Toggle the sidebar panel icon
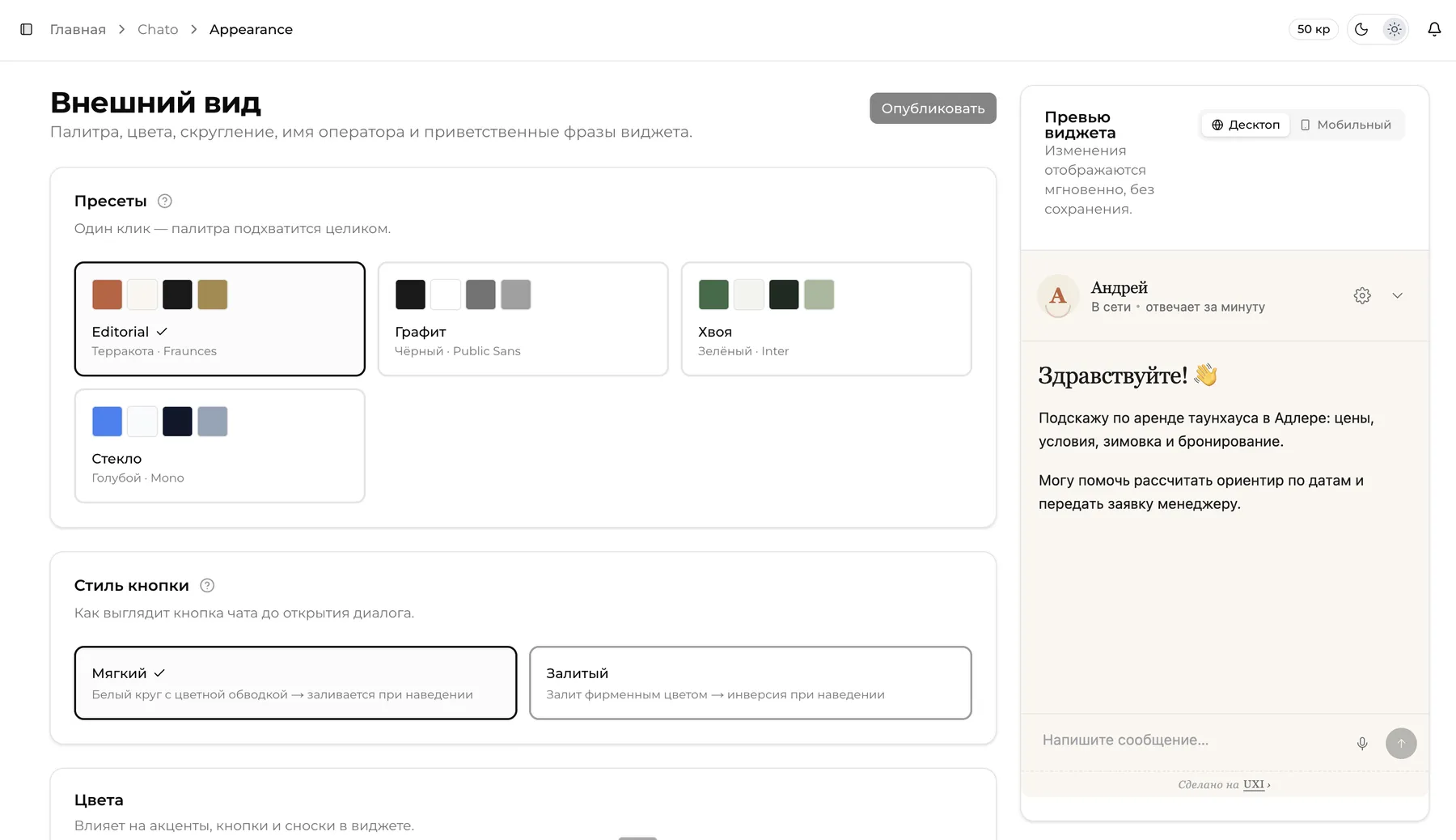Image resolution: width=1456 pixels, height=840 pixels. pyautogui.click(x=26, y=29)
